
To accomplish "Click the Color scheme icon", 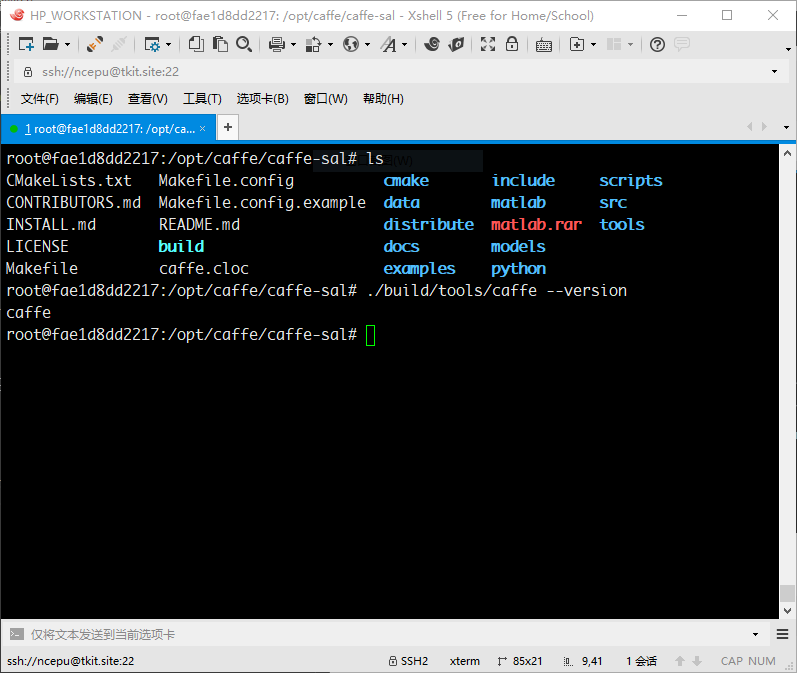I will pyautogui.click(x=313, y=45).
